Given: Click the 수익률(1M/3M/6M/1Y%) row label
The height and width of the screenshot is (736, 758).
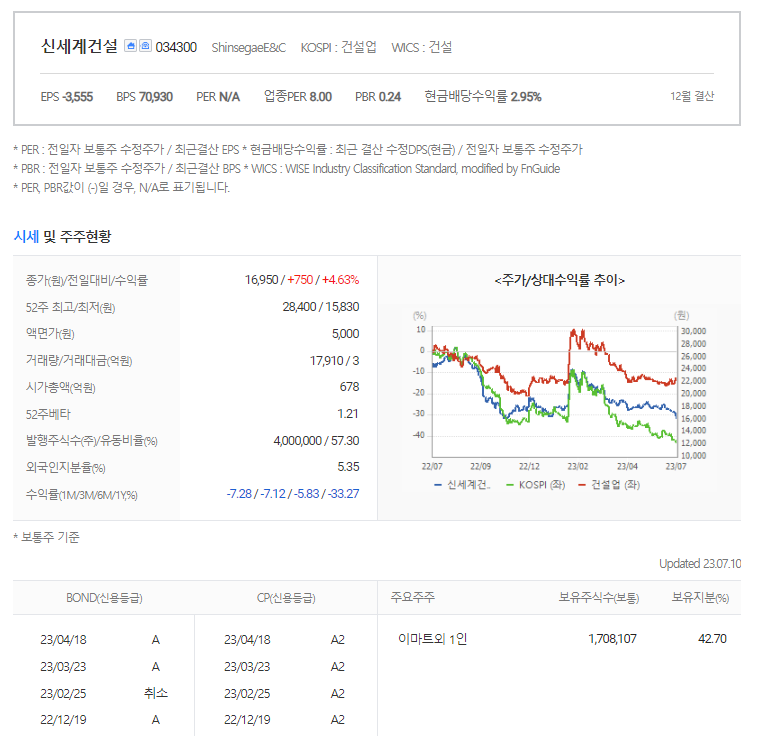Looking at the screenshot, I should (82, 495).
